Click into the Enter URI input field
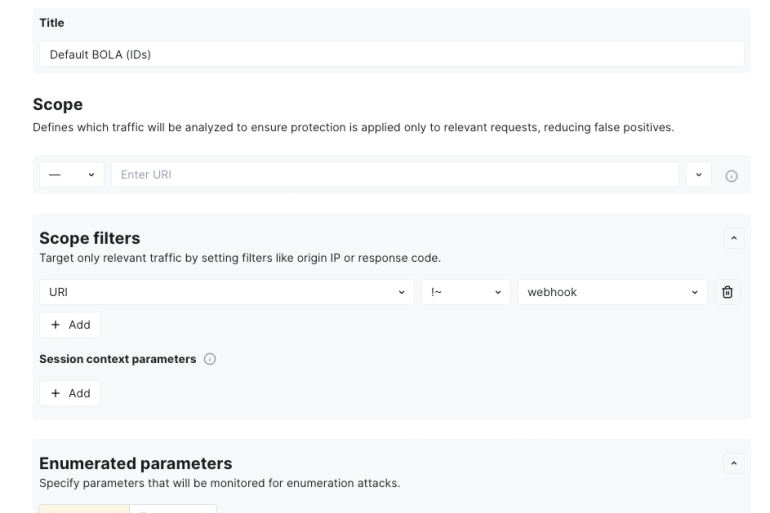770x513 pixels. click(x=394, y=175)
